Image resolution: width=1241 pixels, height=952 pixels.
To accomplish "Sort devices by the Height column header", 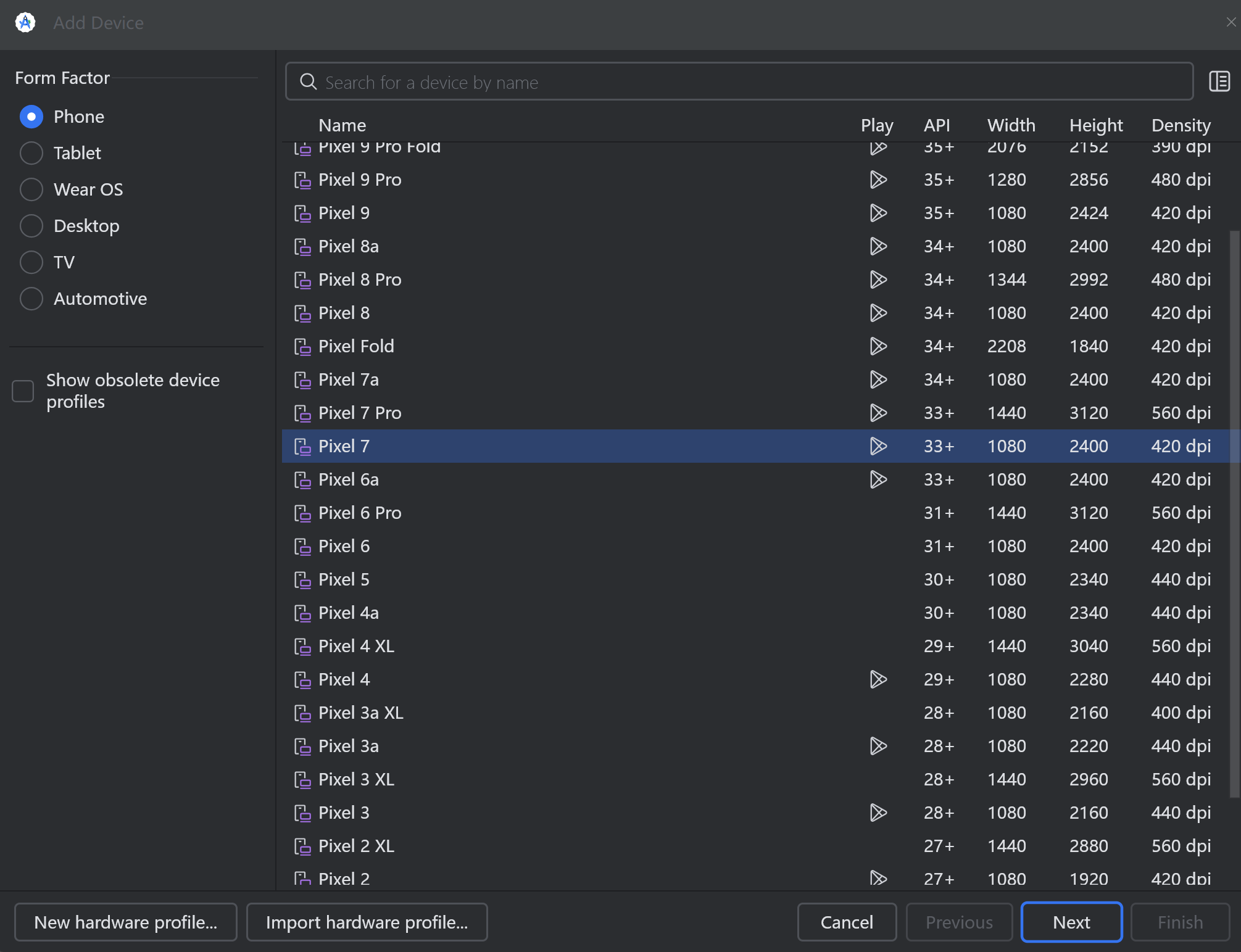I will [1096, 125].
